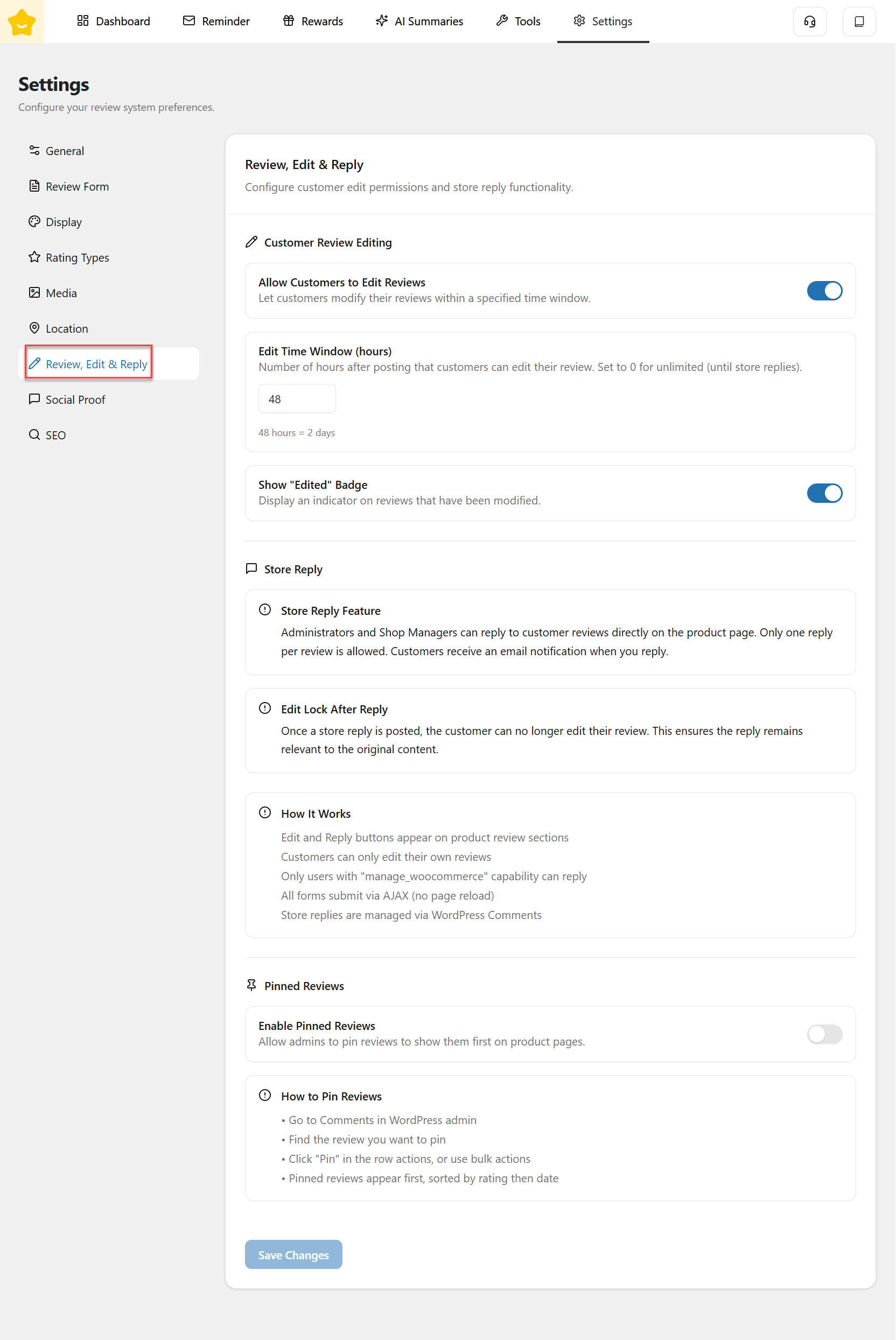Screen dimensions: 896x1340
Task: Disable Allow Customers to Edit Reviews toggle
Action: click(x=823, y=291)
